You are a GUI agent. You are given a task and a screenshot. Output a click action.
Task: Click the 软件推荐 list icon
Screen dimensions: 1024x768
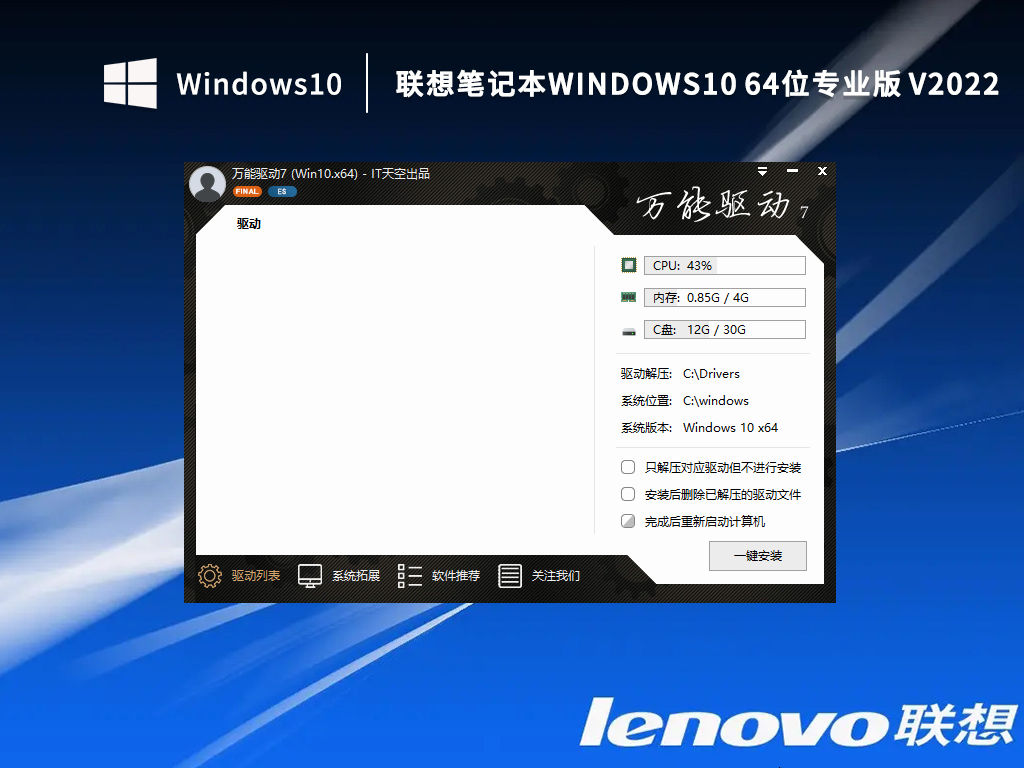[409, 576]
